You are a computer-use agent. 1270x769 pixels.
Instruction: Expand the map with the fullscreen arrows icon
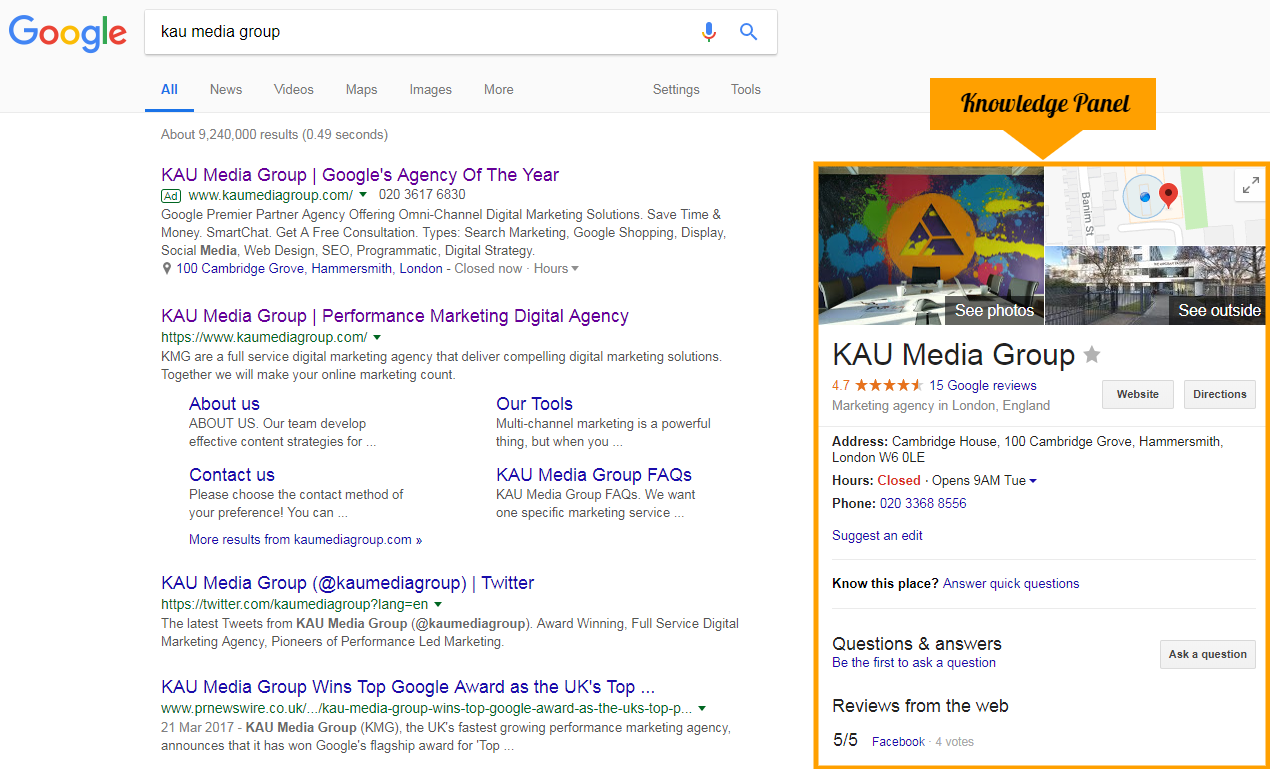click(x=1251, y=185)
